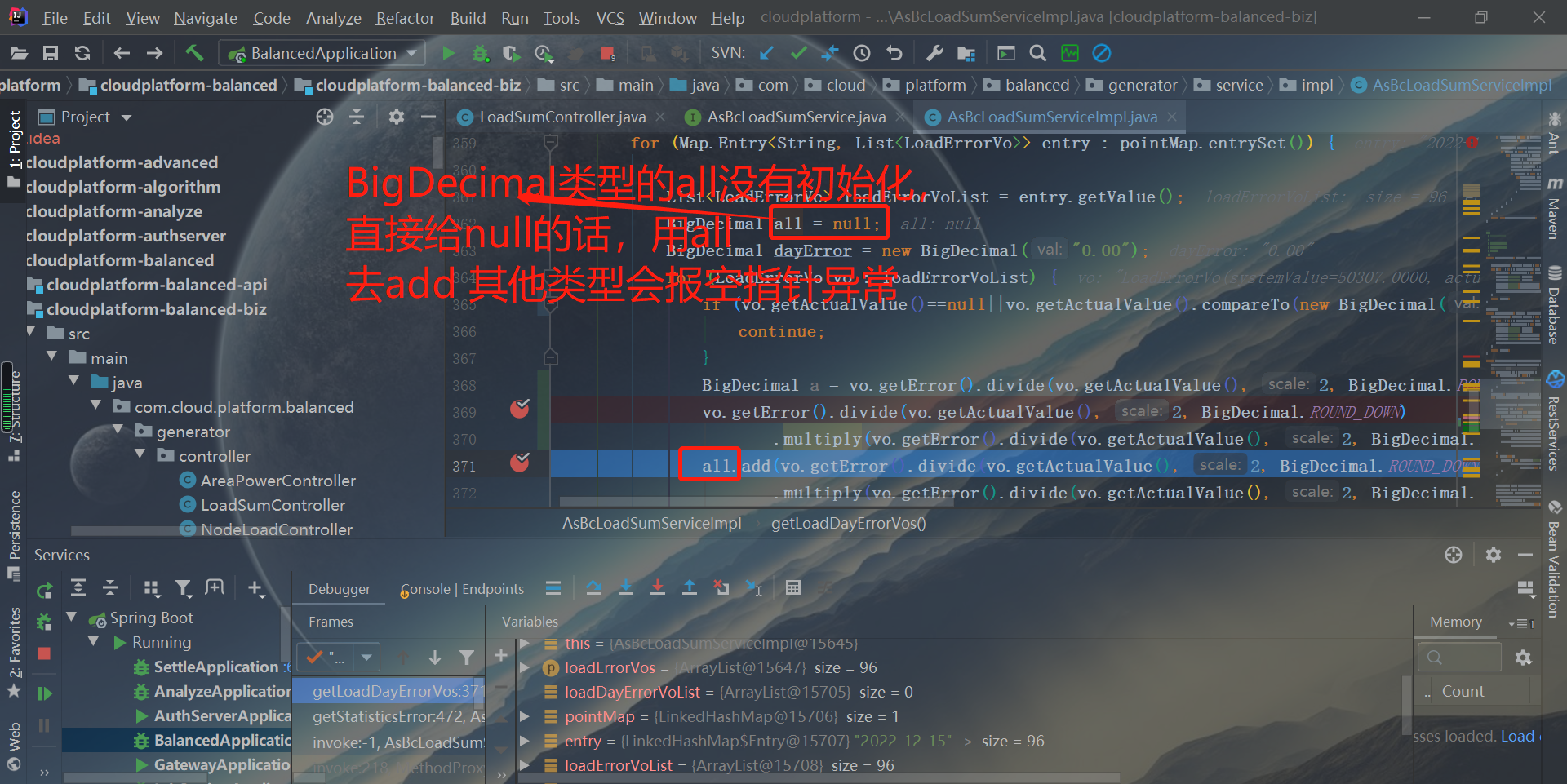Collapse the Spring Boot services node
Image resolution: width=1567 pixels, height=784 pixels.
click(x=72, y=618)
